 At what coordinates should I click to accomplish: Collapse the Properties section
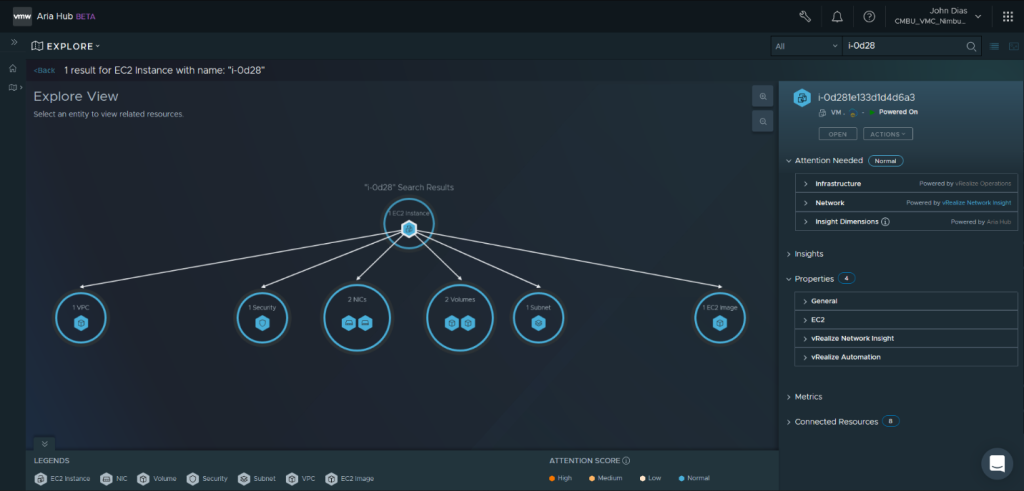pyautogui.click(x=789, y=279)
